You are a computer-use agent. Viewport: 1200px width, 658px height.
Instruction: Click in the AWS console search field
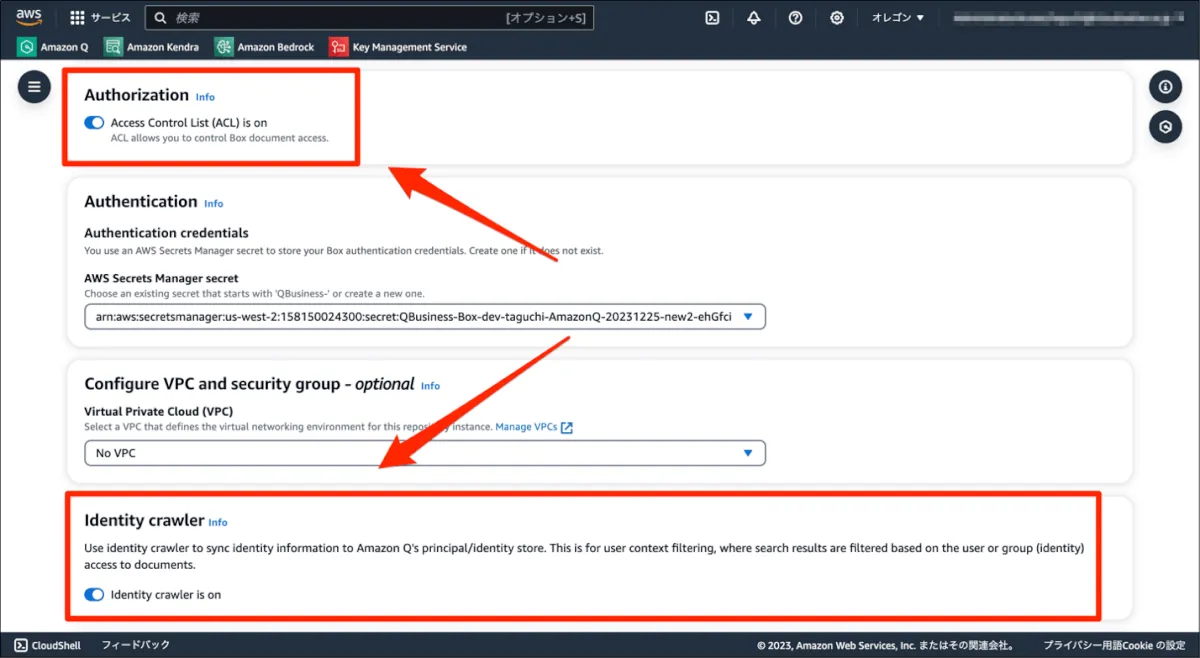click(x=340, y=18)
